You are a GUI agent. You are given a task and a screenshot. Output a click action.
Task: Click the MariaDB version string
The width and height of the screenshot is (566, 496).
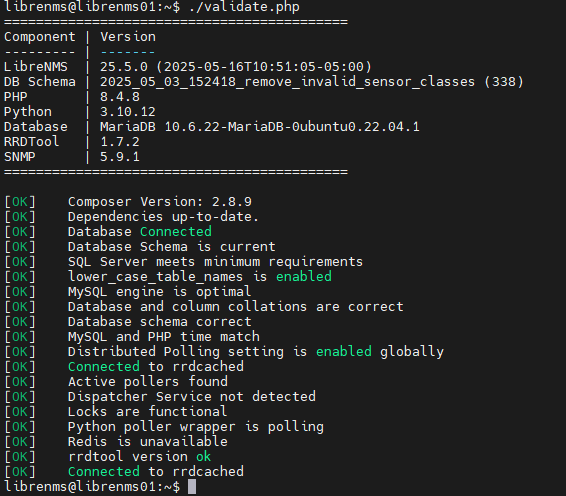260,127
